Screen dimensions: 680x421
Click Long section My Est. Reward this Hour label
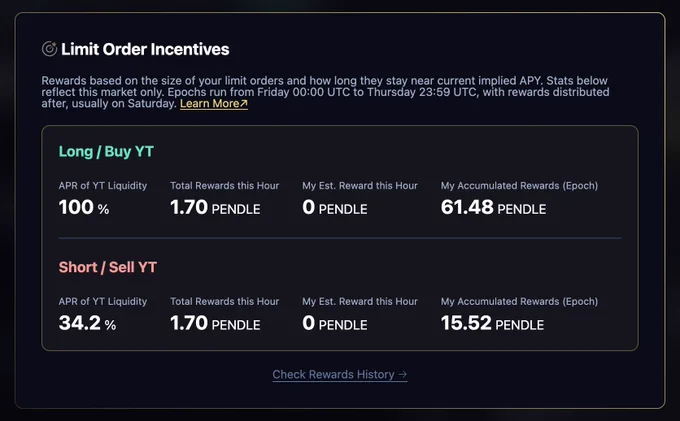[360, 186]
